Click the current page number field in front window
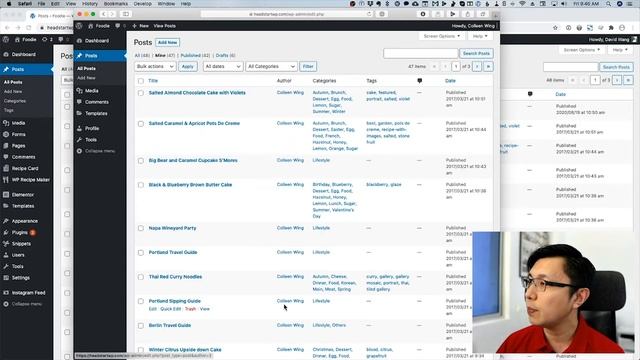This screenshot has height=360, width=640. point(456,67)
